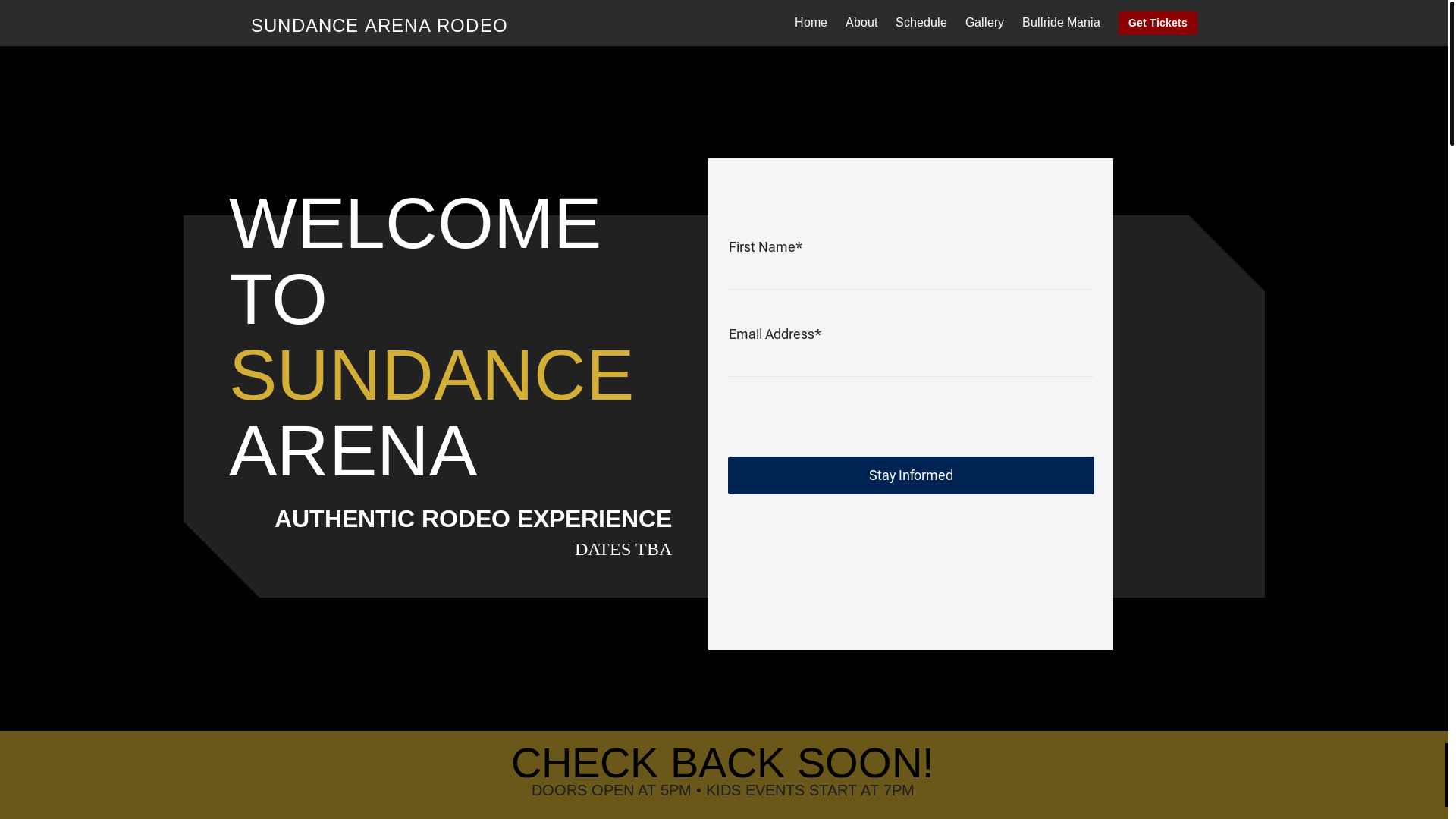Image resolution: width=1456 pixels, height=819 pixels.
Task: Click the Sundance Arena Rodeo site title
Action: tap(379, 25)
